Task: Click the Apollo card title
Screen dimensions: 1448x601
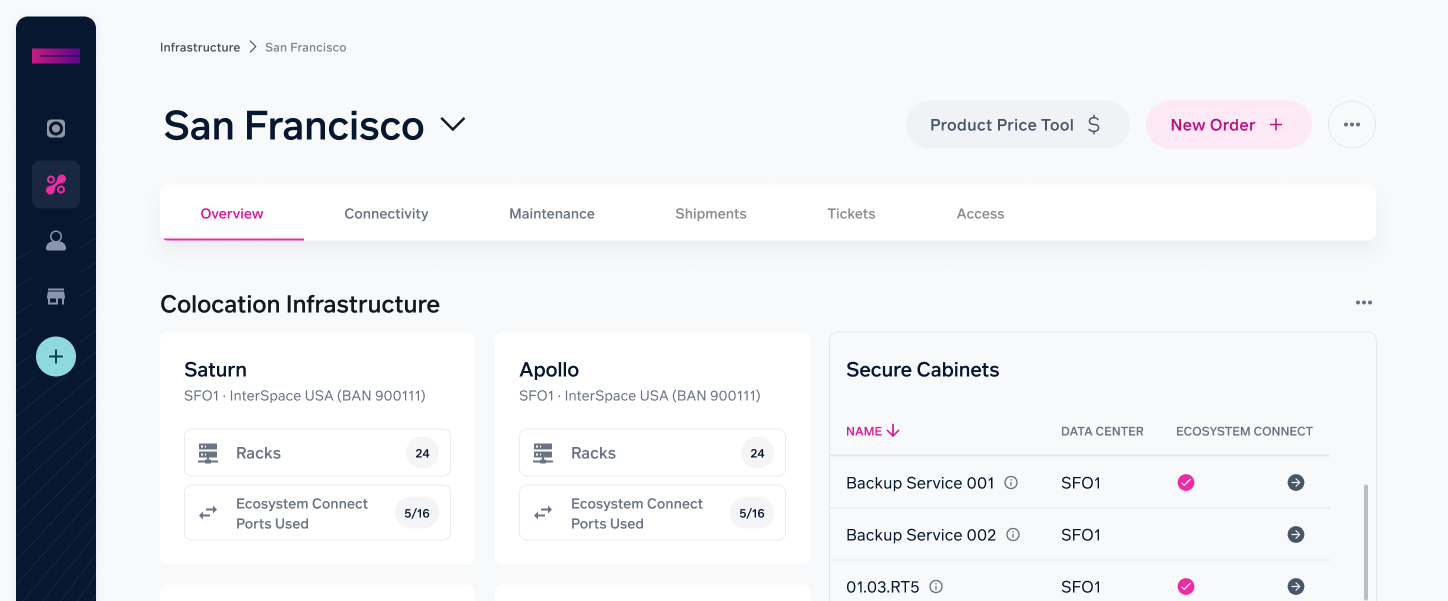Action: click(549, 370)
